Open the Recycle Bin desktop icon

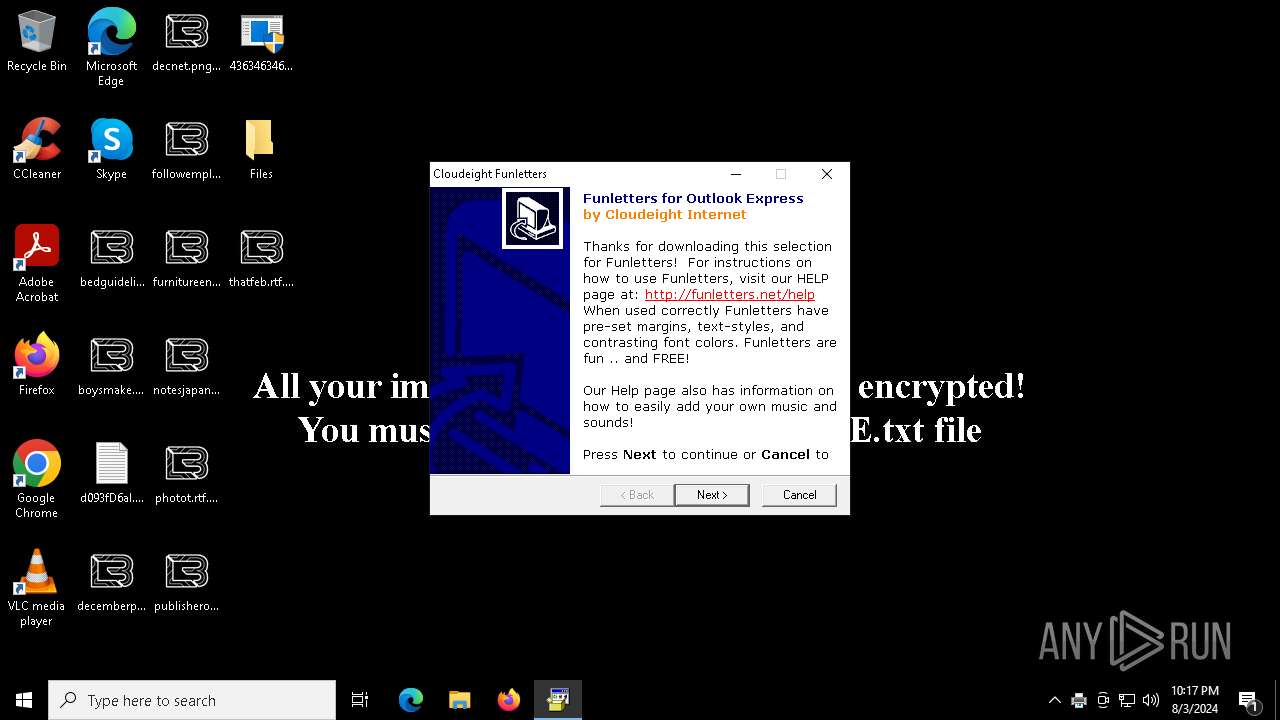click(x=37, y=41)
